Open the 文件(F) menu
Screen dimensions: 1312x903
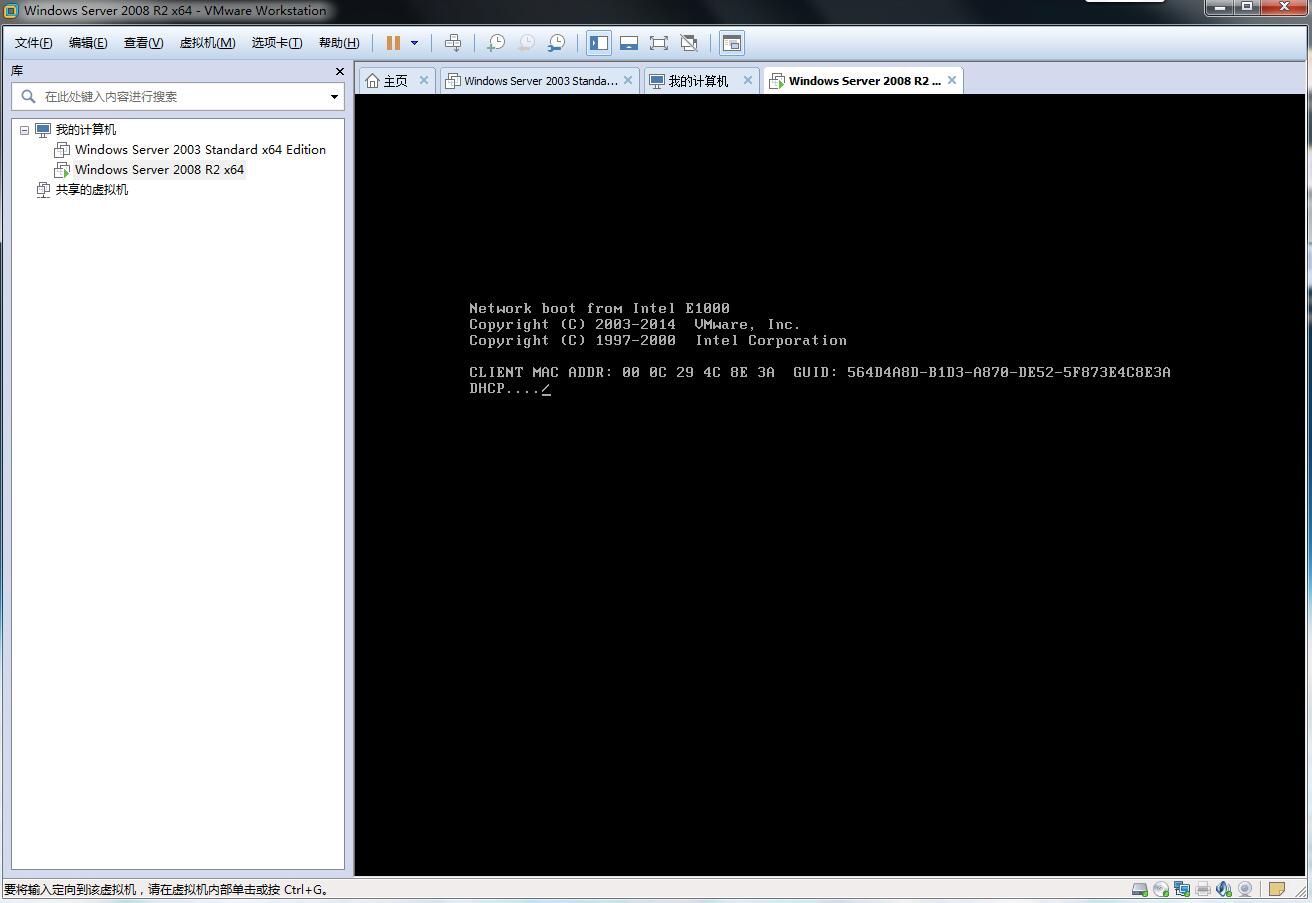[34, 43]
